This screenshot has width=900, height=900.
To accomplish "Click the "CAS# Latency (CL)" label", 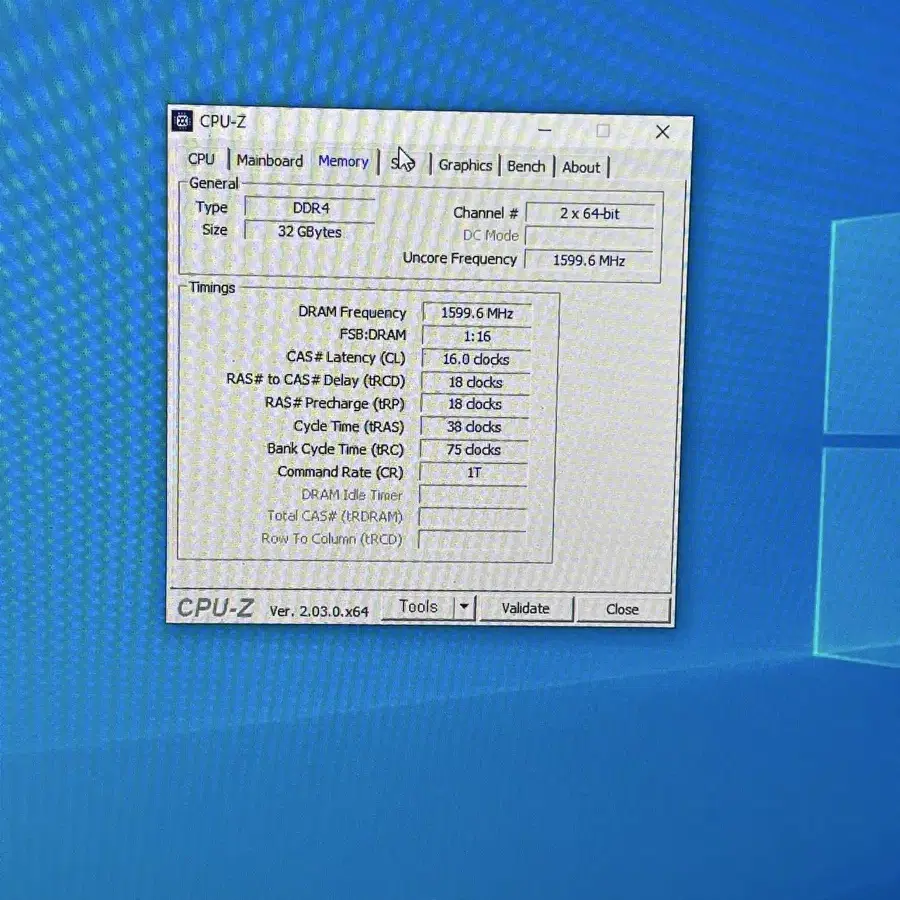I will pos(346,357).
